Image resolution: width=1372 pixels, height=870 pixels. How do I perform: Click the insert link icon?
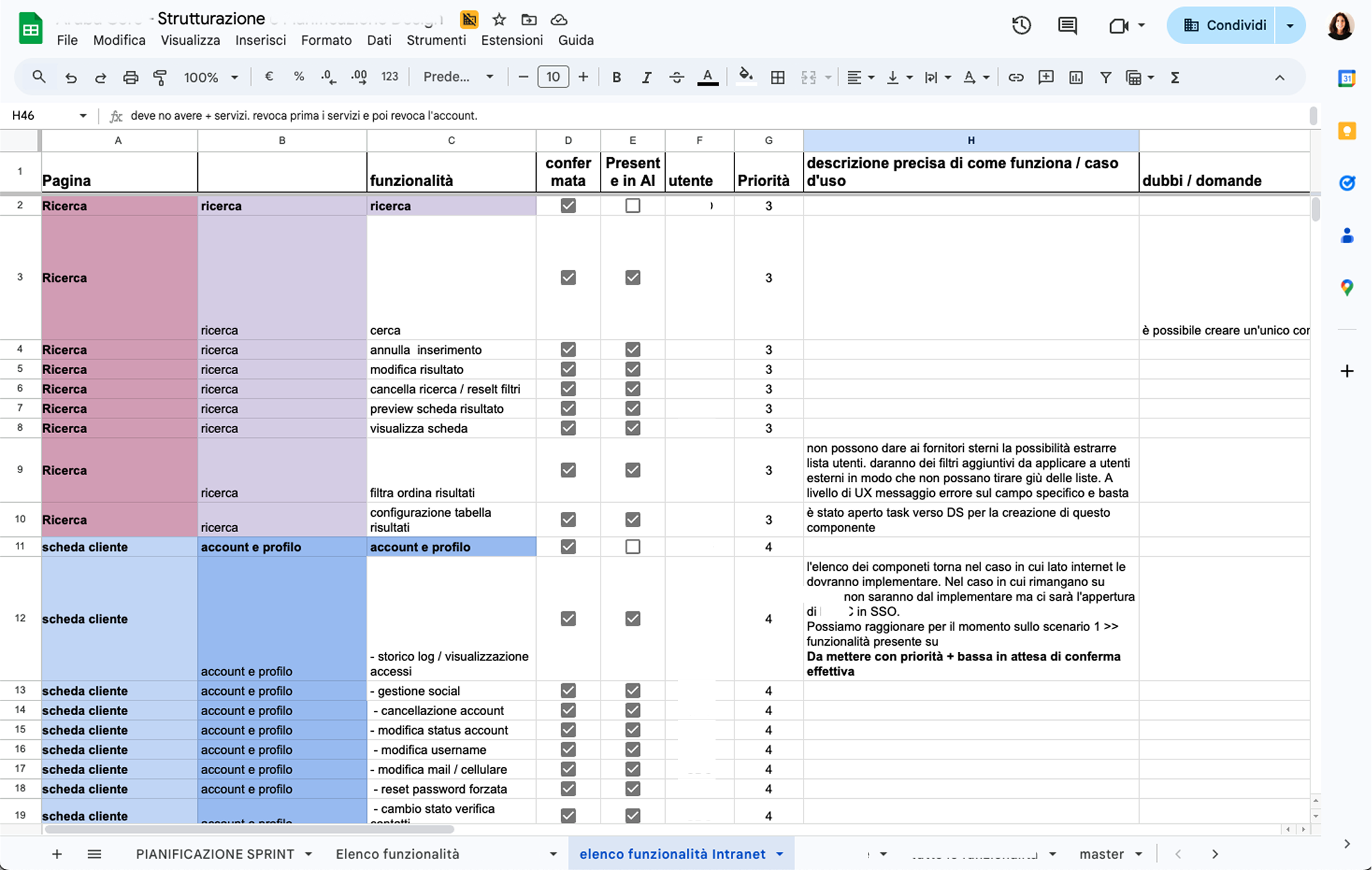pyautogui.click(x=1015, y=77)
